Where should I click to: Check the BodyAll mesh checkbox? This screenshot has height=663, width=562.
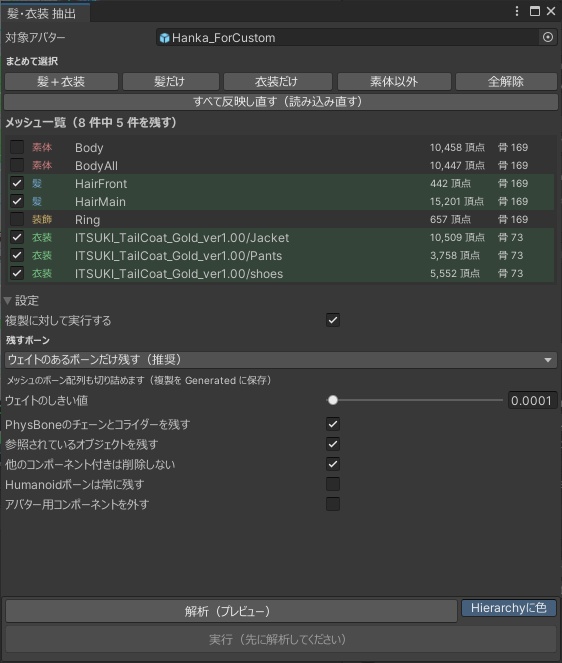[x=17, y=165]
